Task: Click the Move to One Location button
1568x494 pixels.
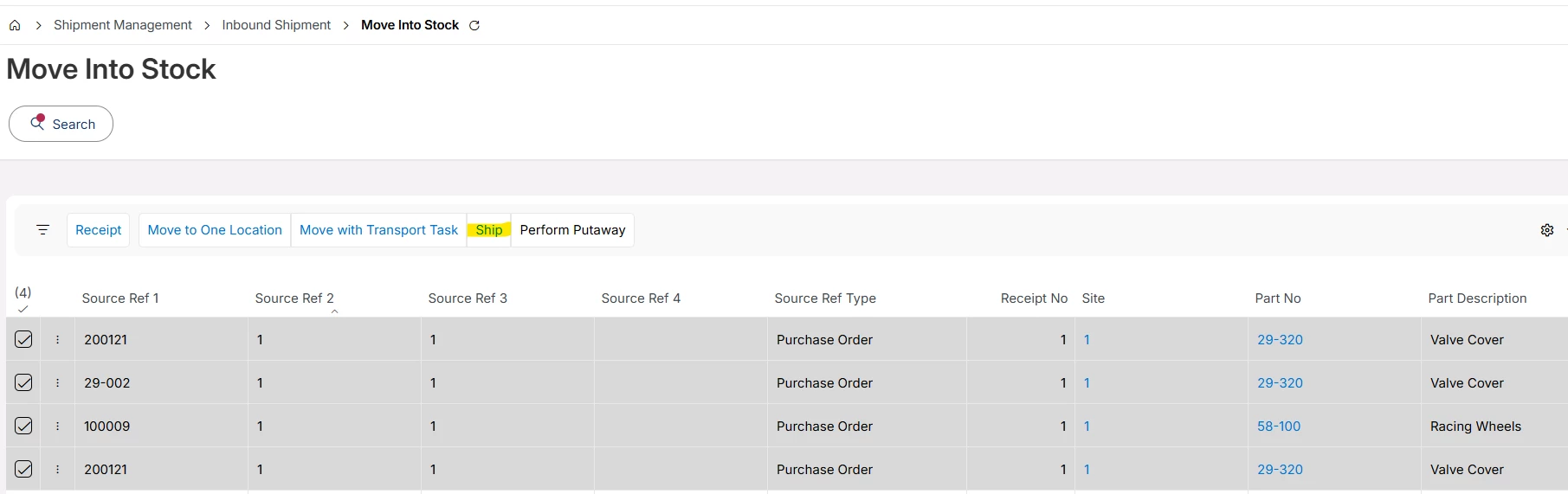Action: click(x=215, y=230)
